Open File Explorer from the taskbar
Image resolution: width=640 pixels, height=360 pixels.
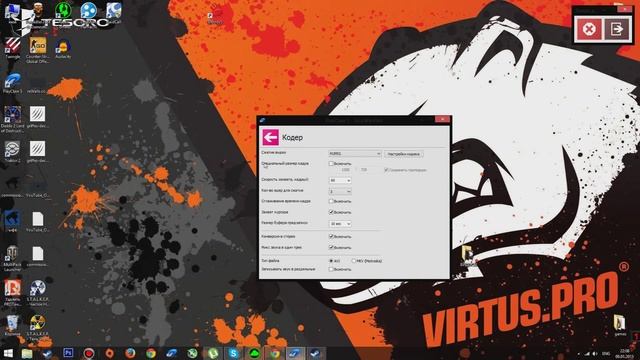27,353
